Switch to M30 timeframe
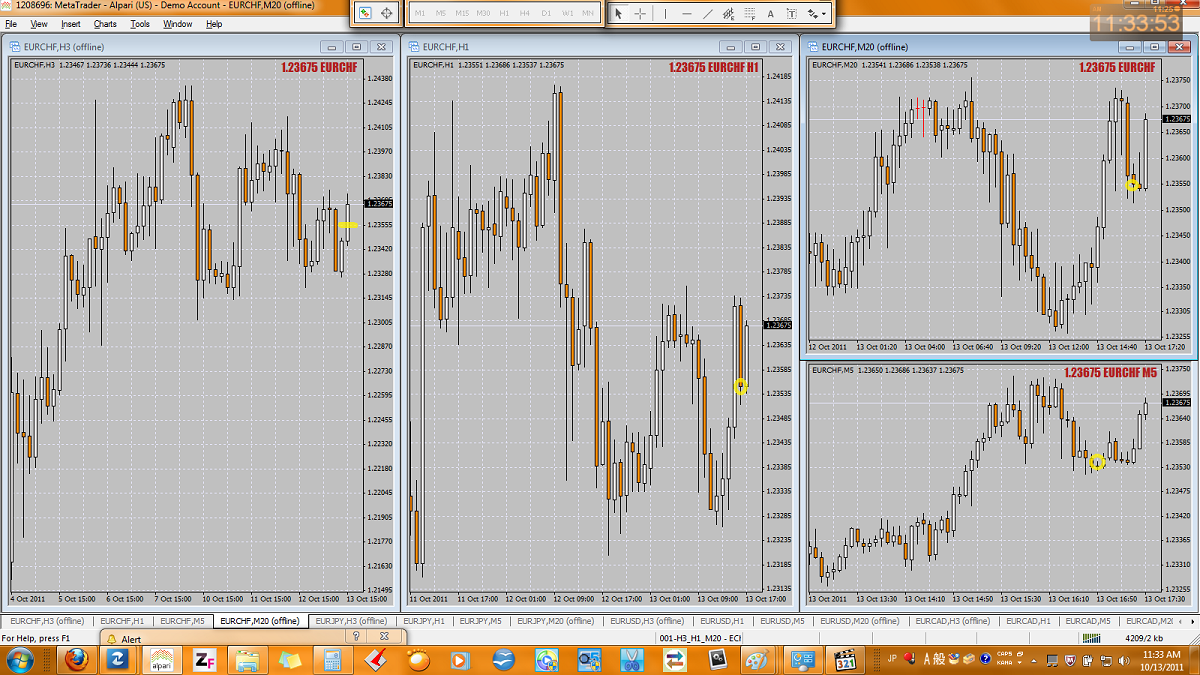The width and height of the screenshot is (1200, 675). pyautogui.click(x=483, y=13)
